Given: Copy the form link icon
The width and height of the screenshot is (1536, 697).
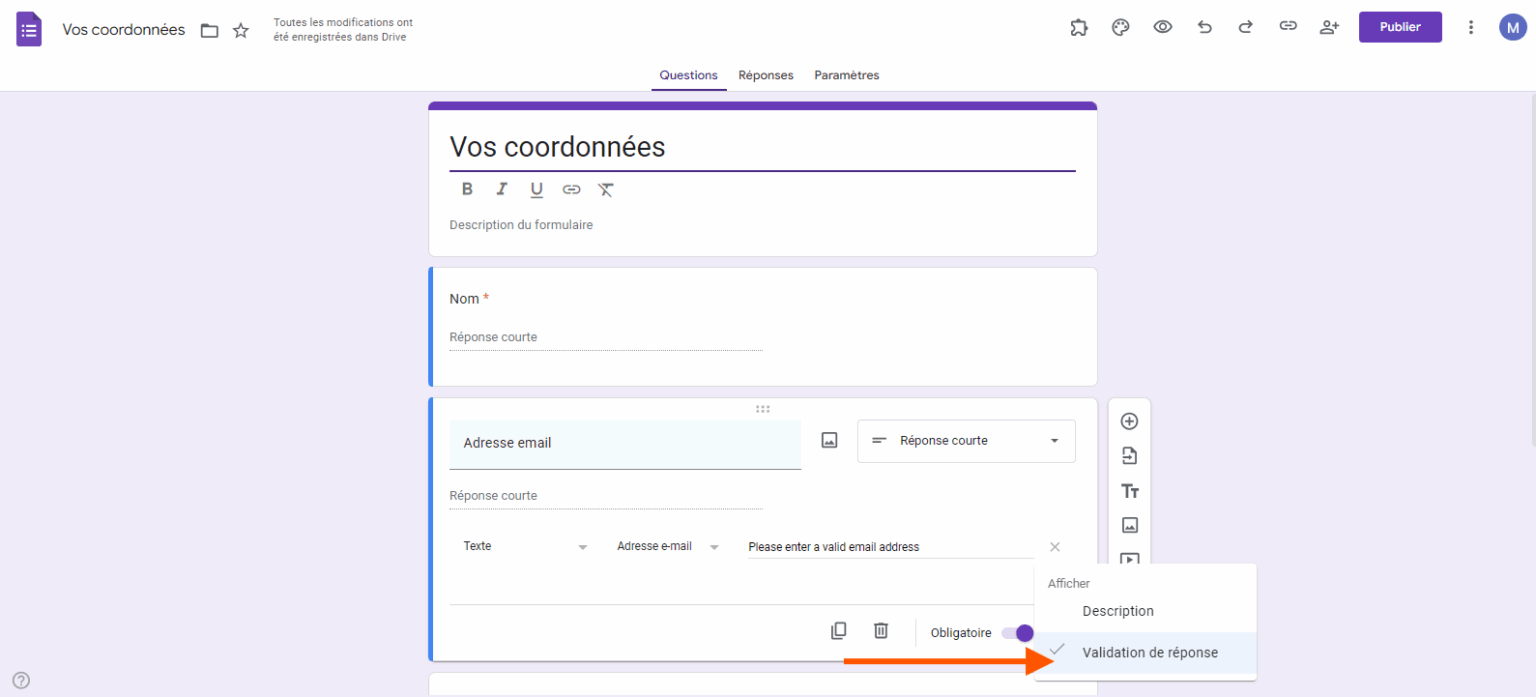Looking at the screenshot, I should 1288,27.
